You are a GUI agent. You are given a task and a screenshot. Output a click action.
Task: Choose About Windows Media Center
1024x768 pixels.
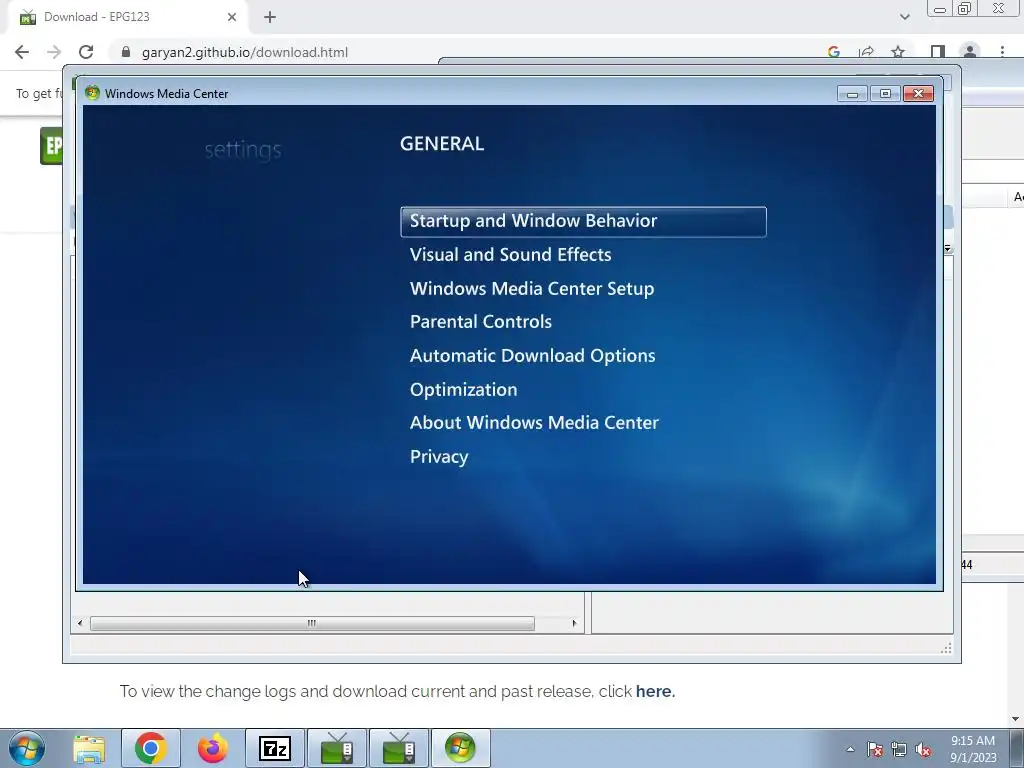[x=534, y=423]
